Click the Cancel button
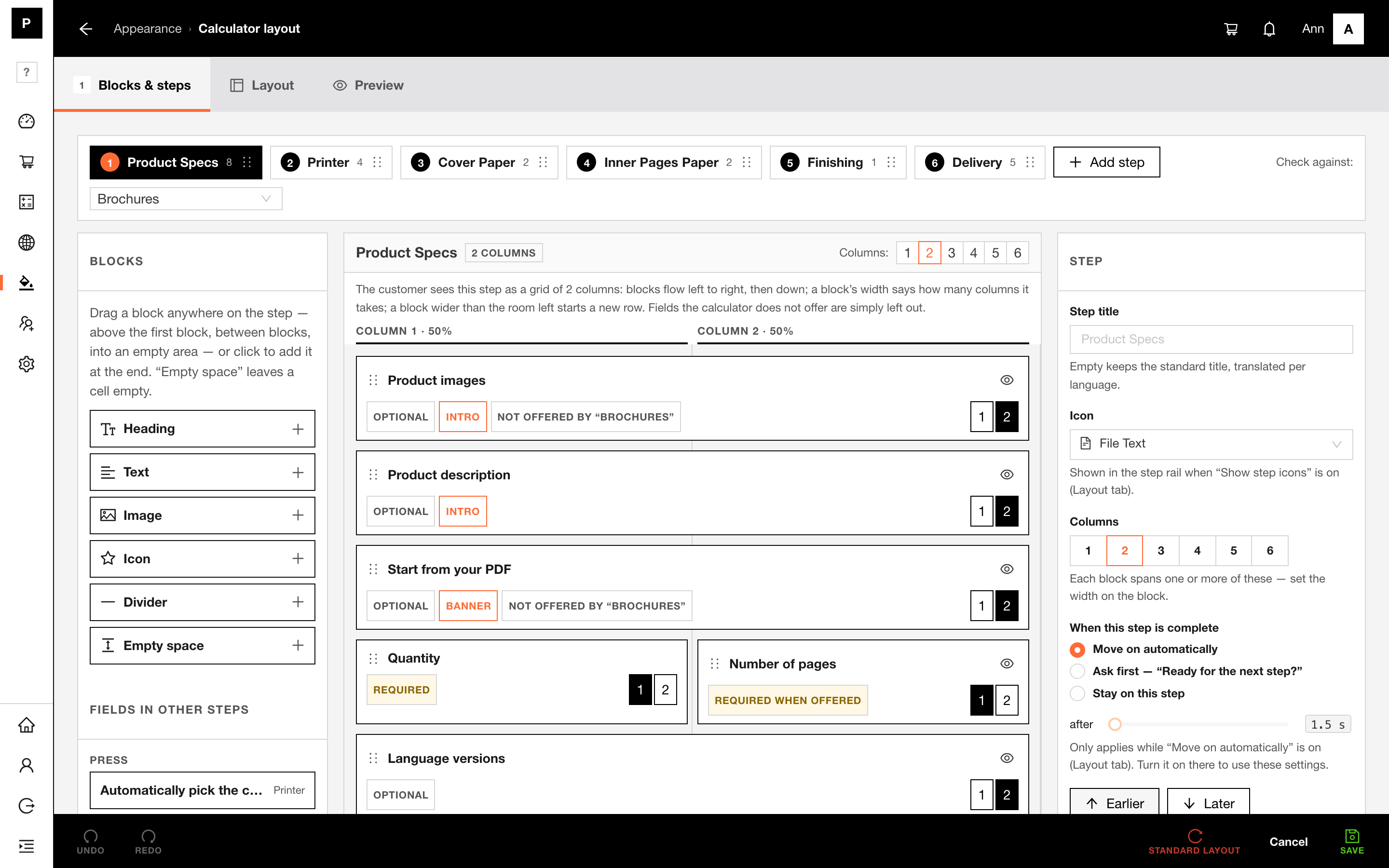The width and height of the screenshot is (1389, 868). point(1288,841)
